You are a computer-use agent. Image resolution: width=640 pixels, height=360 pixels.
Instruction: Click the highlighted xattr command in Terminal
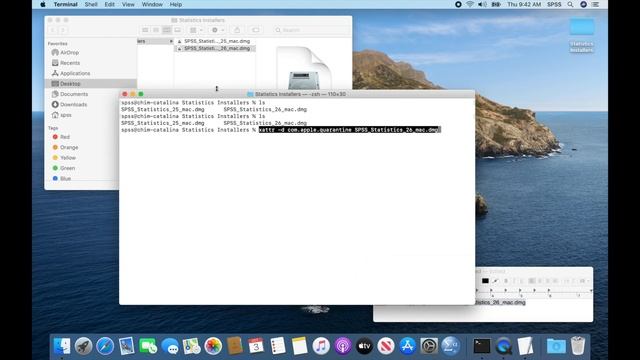pyautogui.click(x=349, y=130)
